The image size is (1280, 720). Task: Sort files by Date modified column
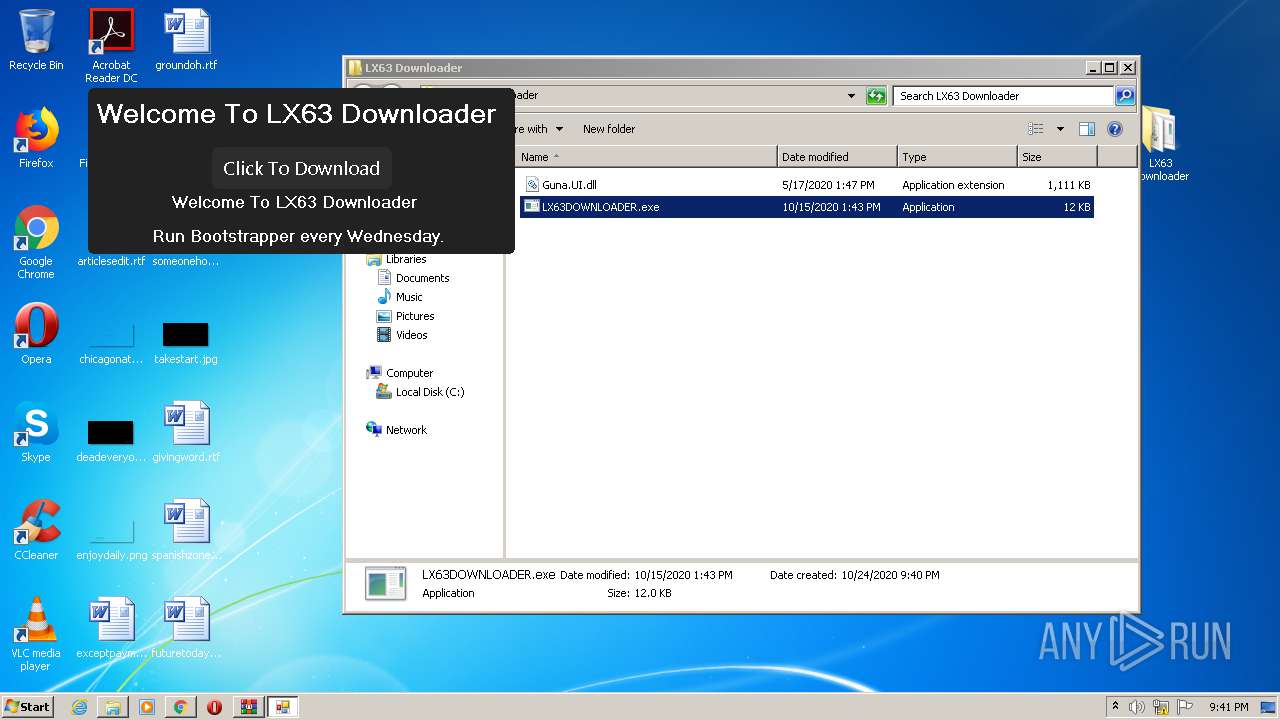837,157
